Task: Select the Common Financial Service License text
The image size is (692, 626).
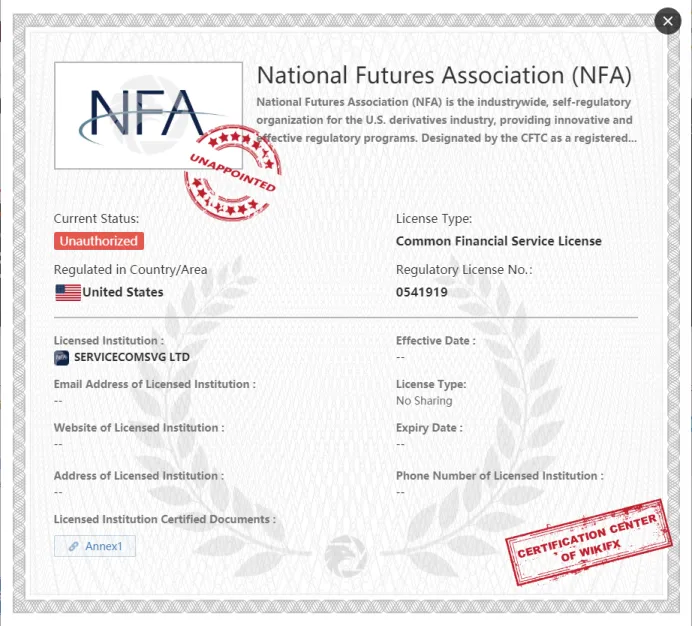Action: coord(499,241)
